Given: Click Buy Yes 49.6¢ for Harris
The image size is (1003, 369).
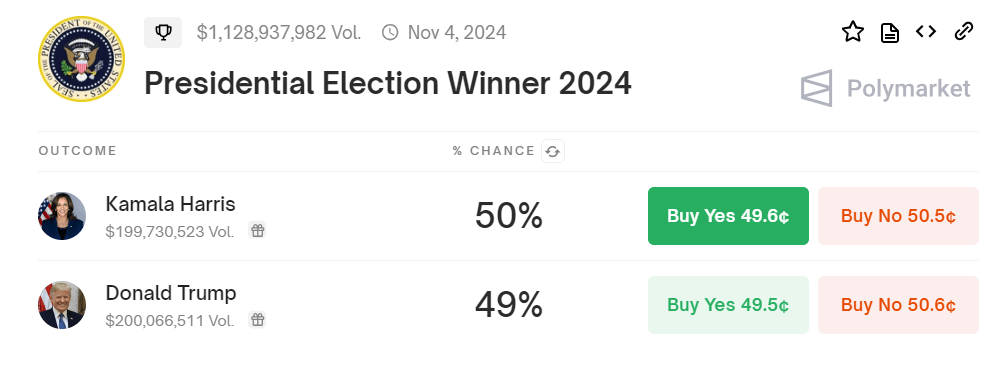Looking at the screenshot, I should click(x=728, y=216).
